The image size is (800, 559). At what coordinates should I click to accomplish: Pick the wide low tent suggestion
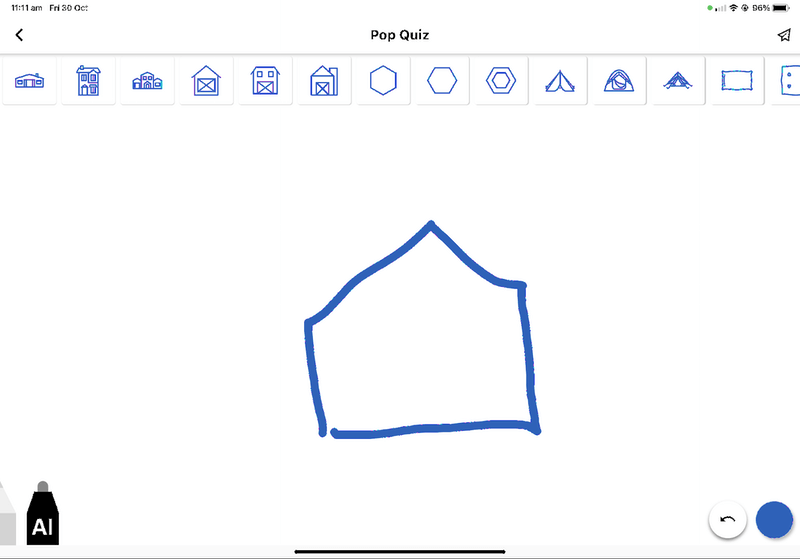pyautogui.click(x=678, y=81)
